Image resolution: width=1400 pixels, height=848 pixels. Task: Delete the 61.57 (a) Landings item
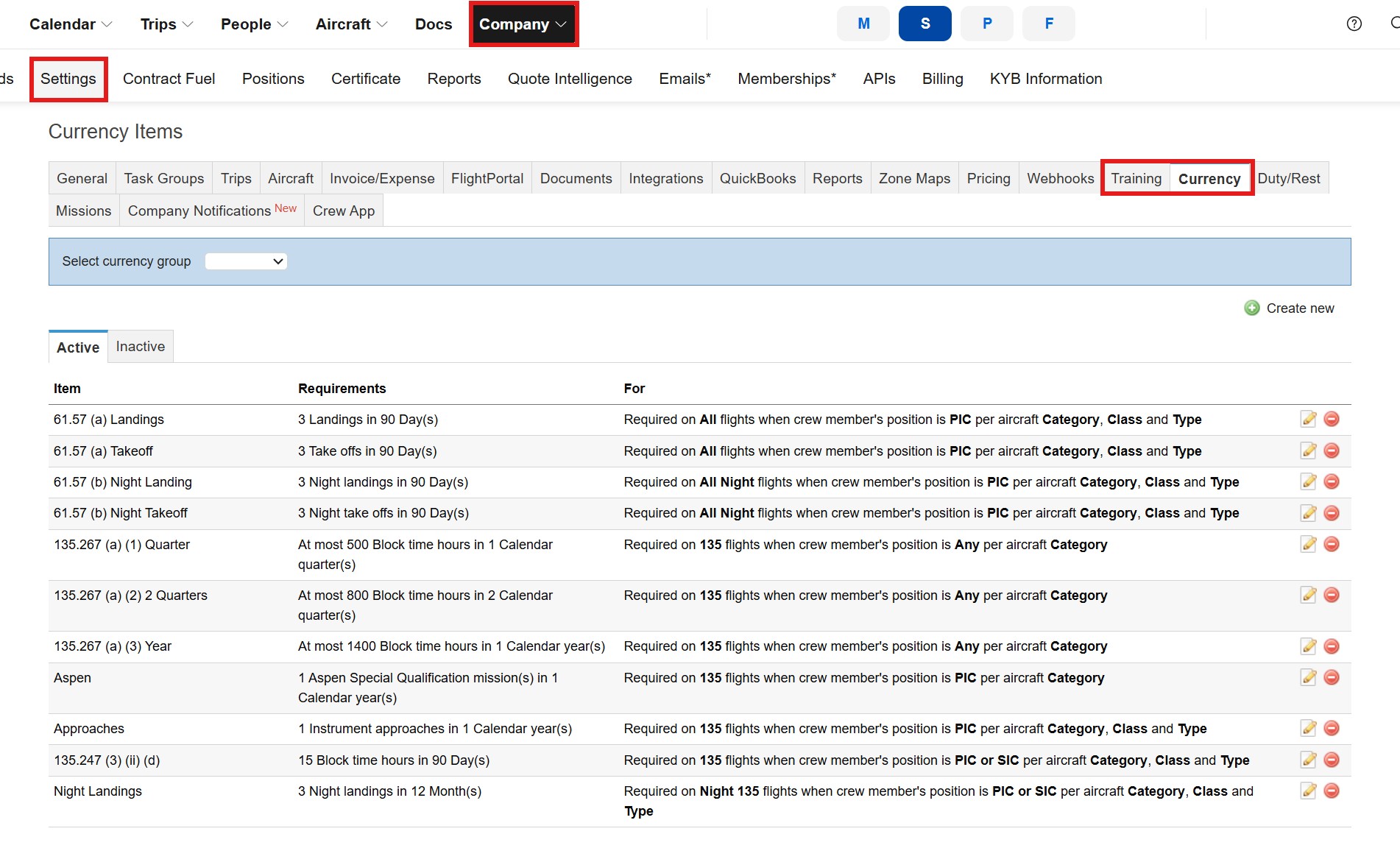pos(1332,420)
